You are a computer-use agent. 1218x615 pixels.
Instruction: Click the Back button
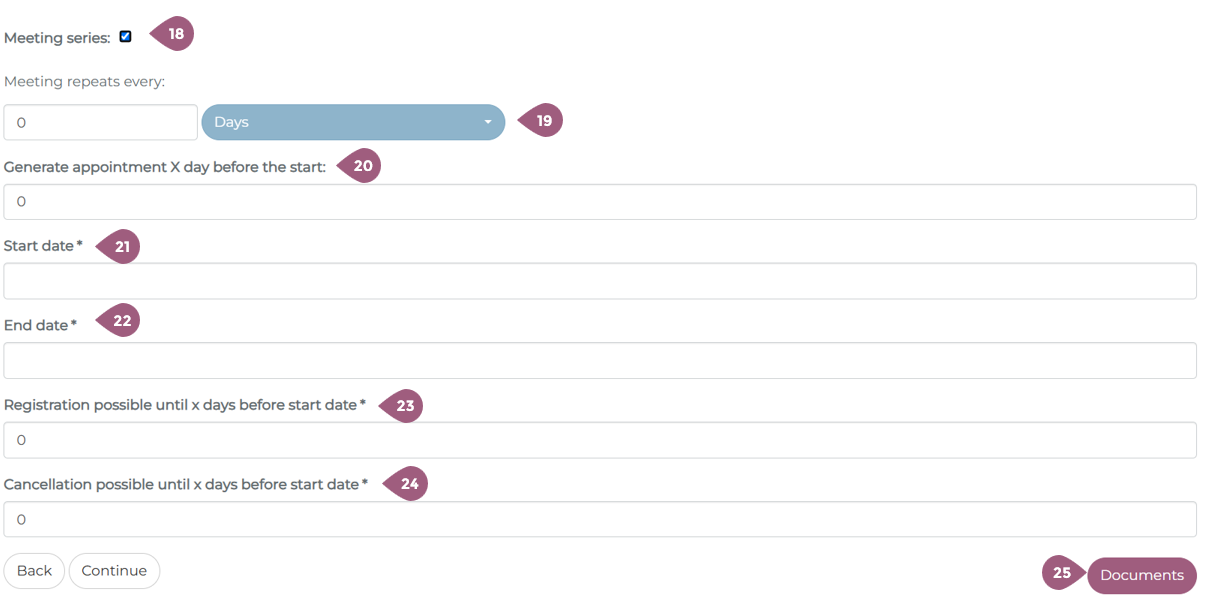34,571
